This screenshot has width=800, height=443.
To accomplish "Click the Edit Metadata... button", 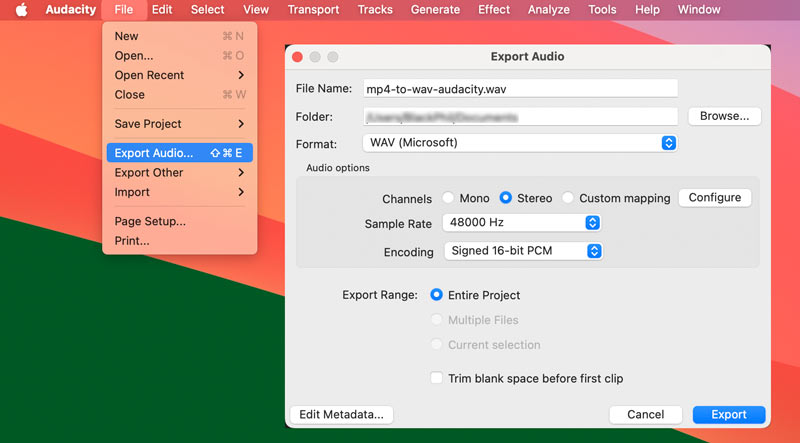I will pos(341,414).
